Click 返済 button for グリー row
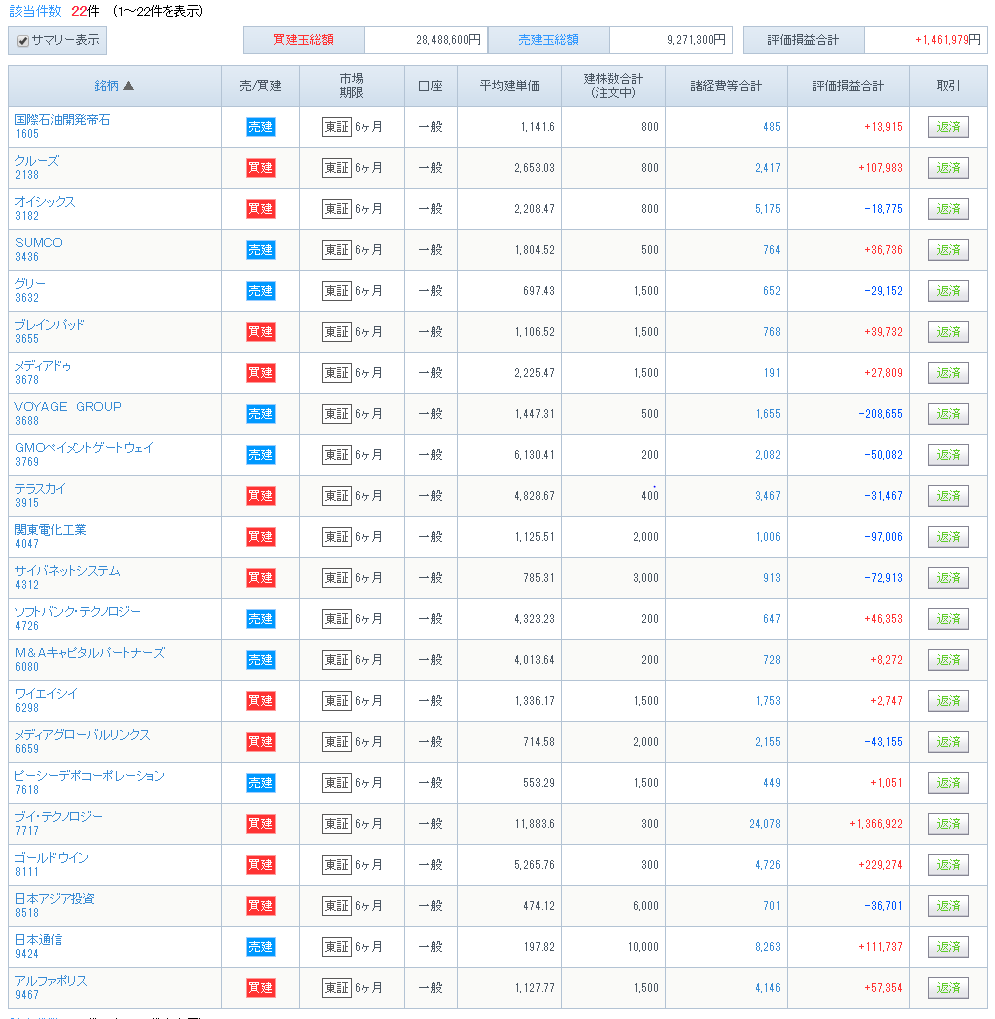The height and width of the screenshot is (1019, 995). pos(948,290)
